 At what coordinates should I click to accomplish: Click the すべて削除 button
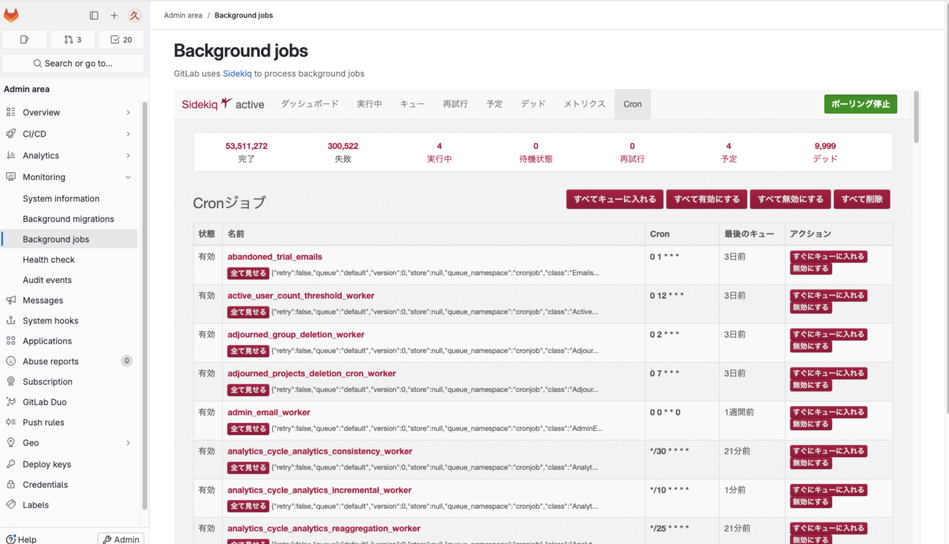tap(861, 199)
